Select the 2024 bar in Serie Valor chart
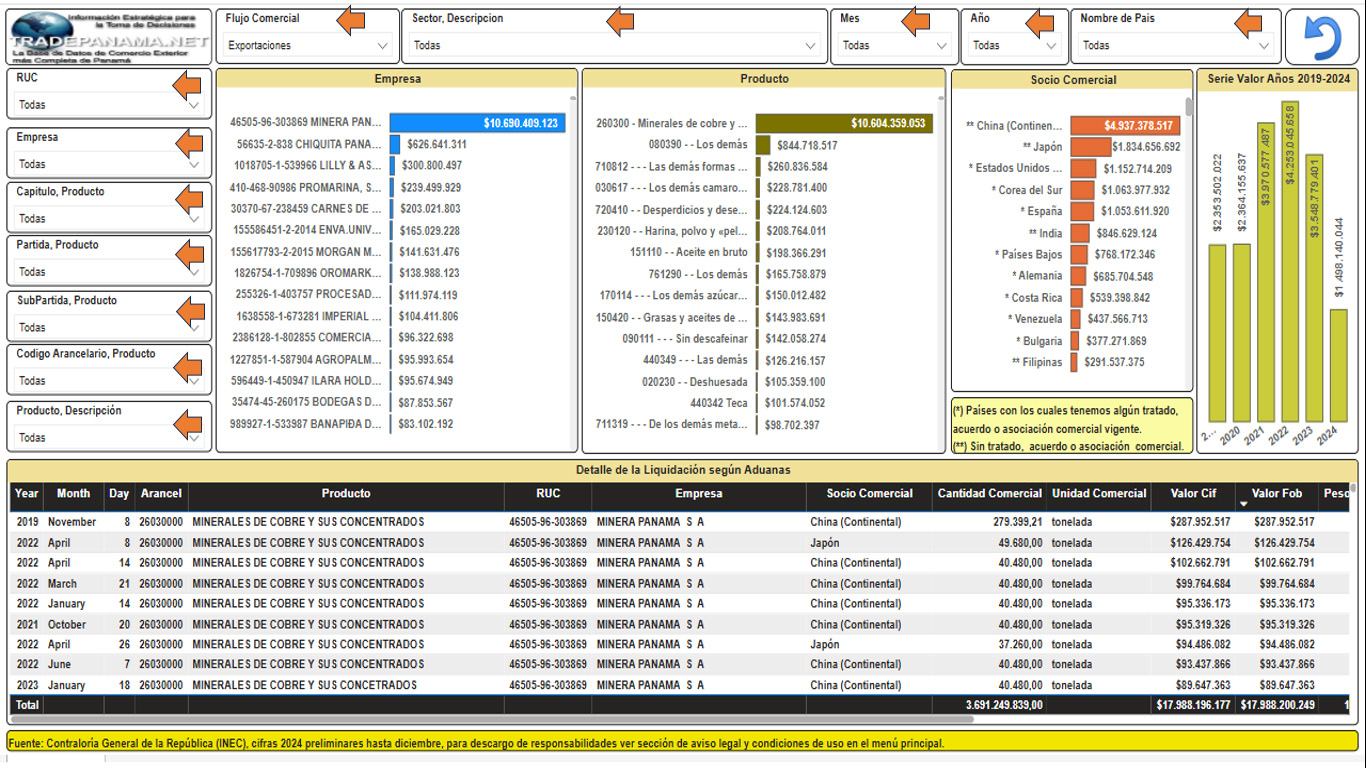The image size is (1366, 768). click(x=1338, y=365)
